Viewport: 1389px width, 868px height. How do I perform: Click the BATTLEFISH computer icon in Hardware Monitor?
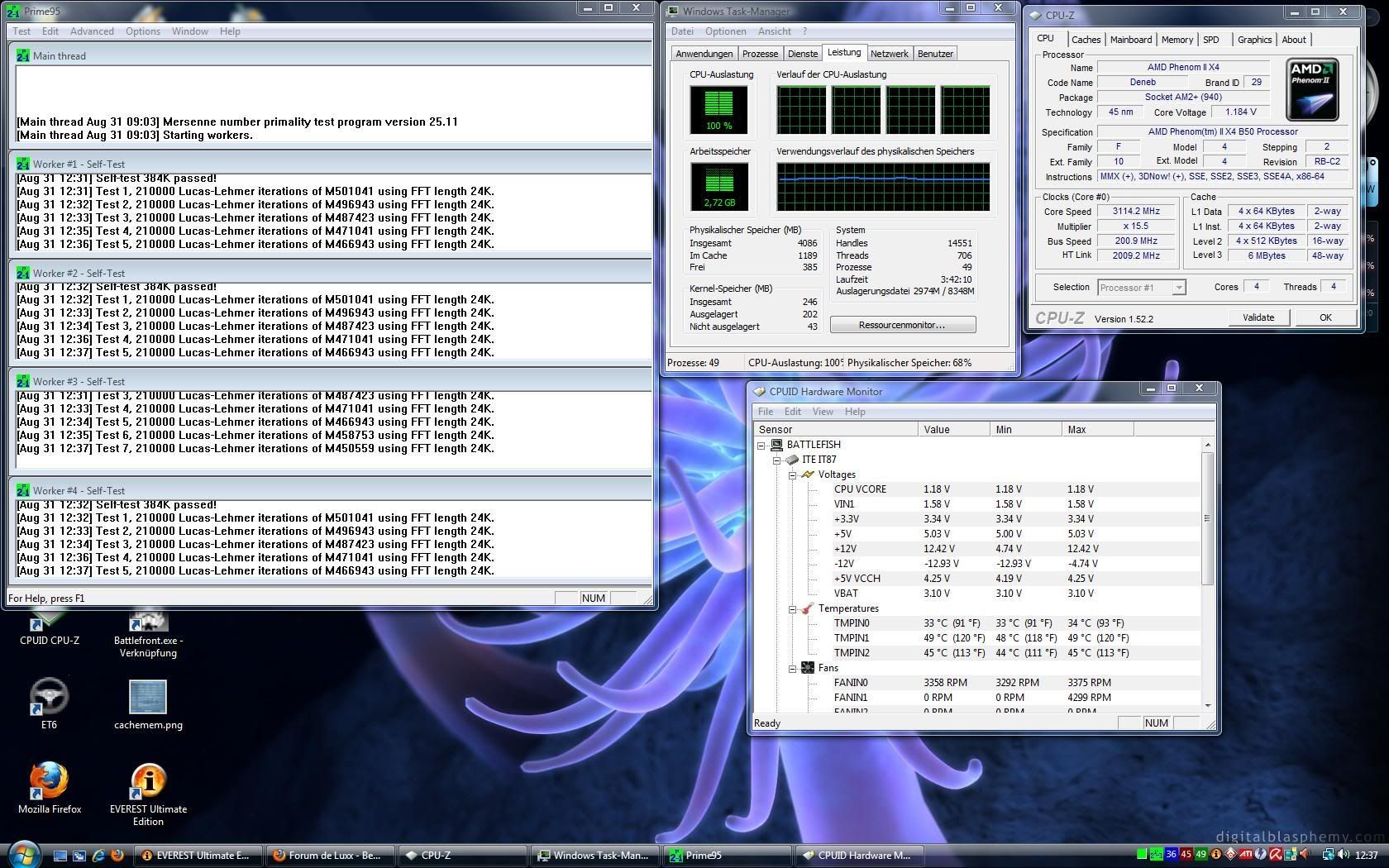click(776, 444)
